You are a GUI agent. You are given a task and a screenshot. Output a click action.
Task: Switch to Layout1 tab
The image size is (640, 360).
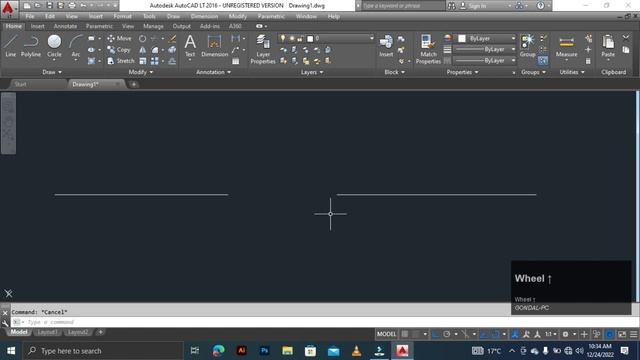47,332
